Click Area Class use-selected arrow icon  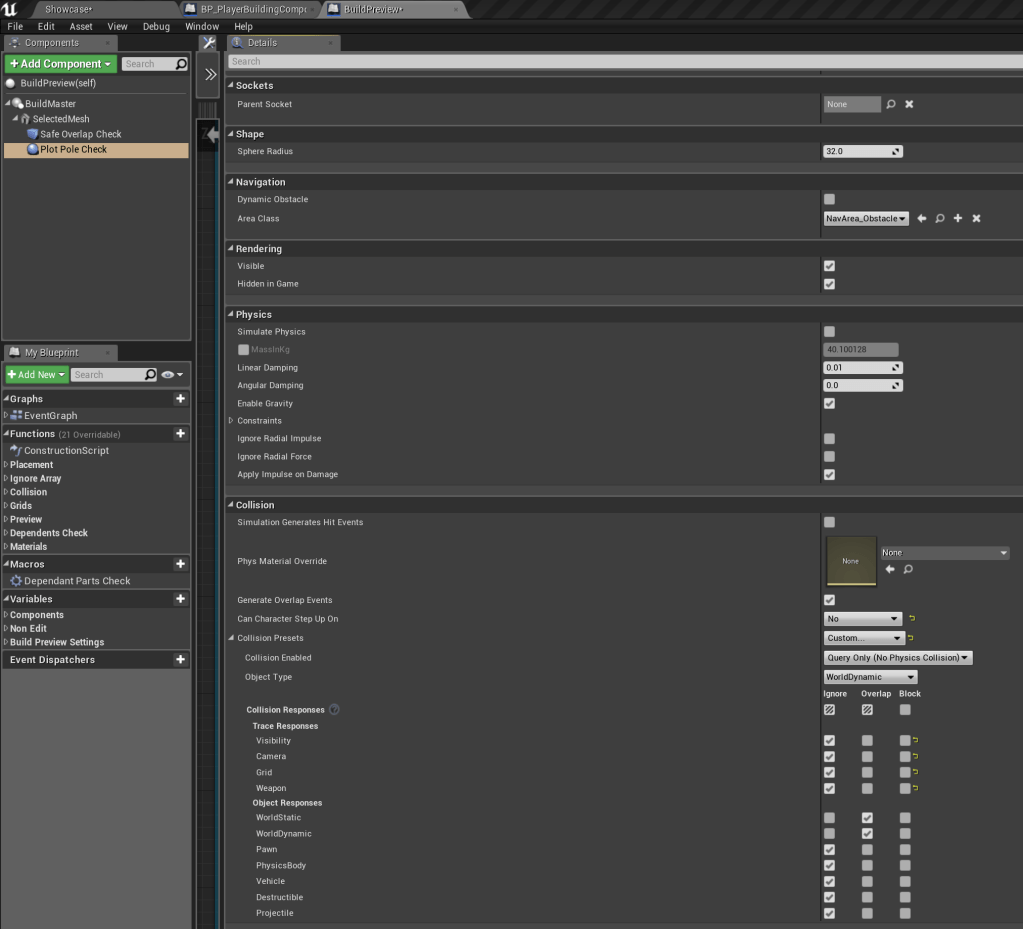(x=922, y=218)
